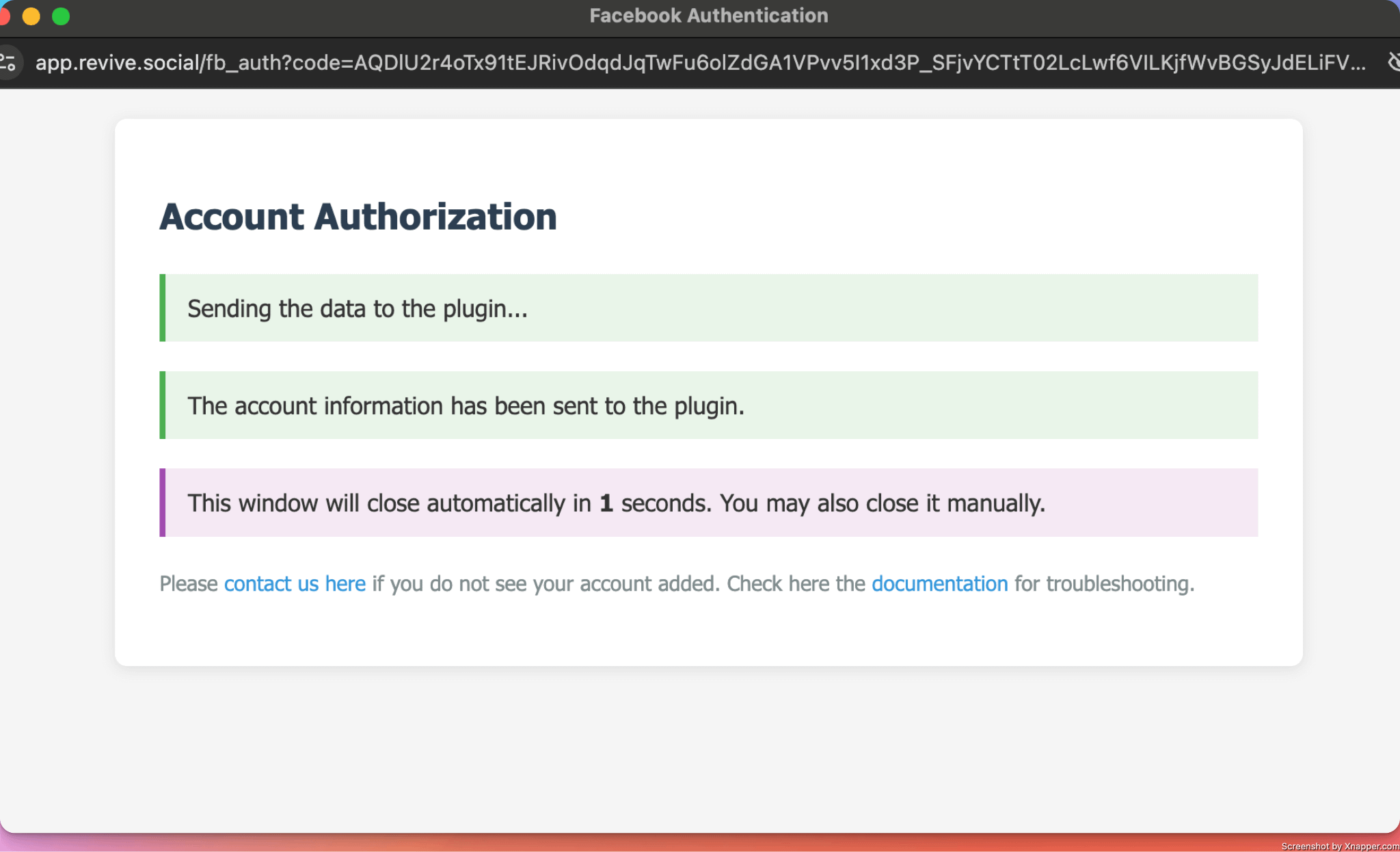1400x852 pixels.
Task: Minimize window with the yellow button
Action: 31,16
